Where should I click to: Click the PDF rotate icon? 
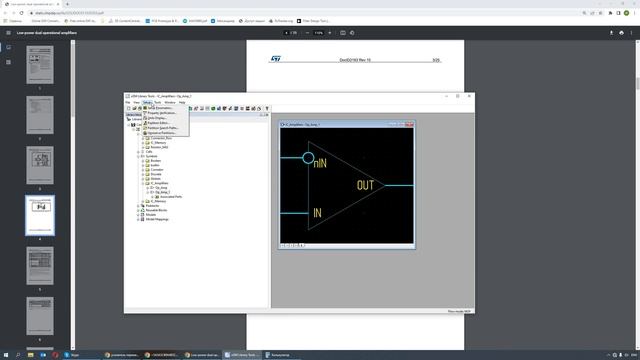[x=352, y=33]
